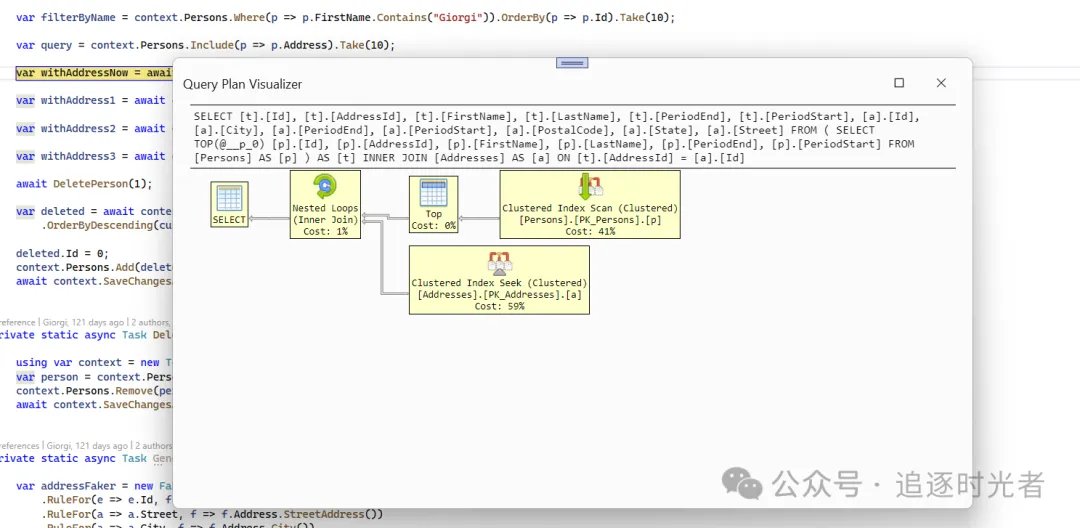Viewport: 1080px width, 528px height.
Task: Click the Query Plan Visualizer title
Action: [x=242, y=84]
